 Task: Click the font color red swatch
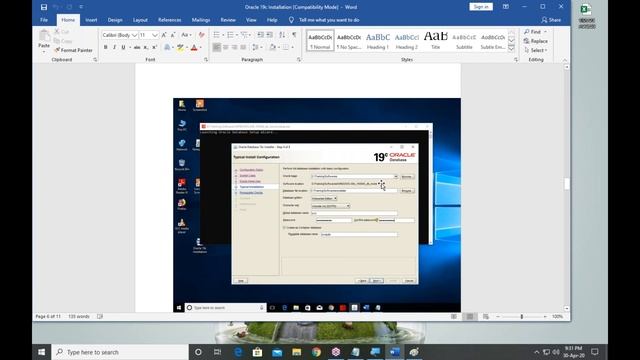pyautogui.click(x=194, y=47)
